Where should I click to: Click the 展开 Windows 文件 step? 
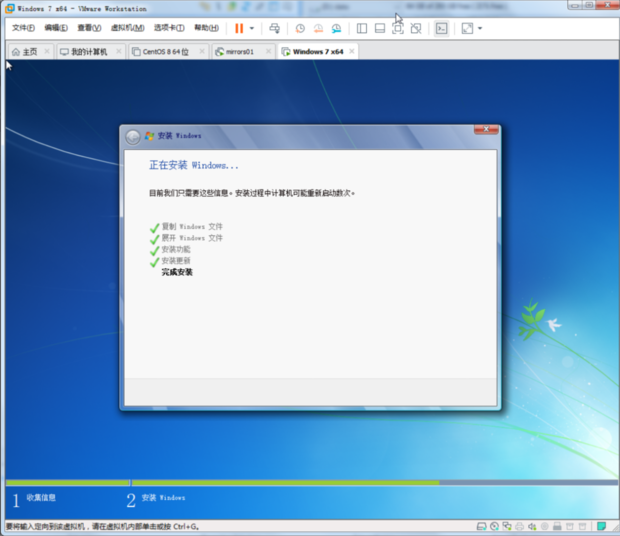click(x=192, y=238)
